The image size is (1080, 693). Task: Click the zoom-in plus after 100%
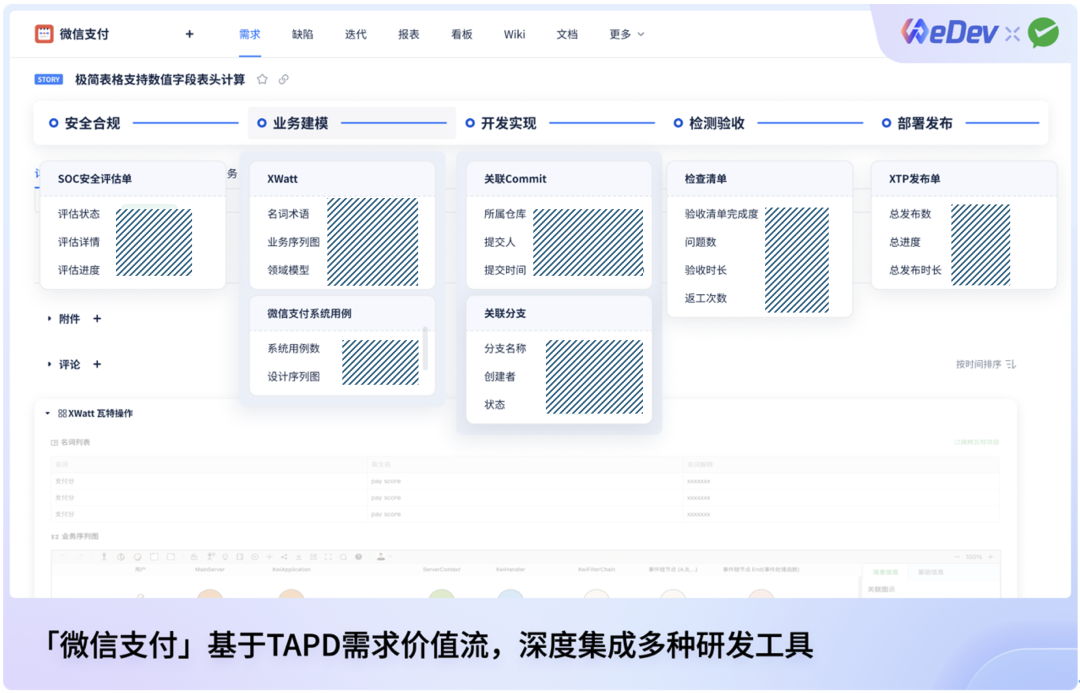(990, 557)
